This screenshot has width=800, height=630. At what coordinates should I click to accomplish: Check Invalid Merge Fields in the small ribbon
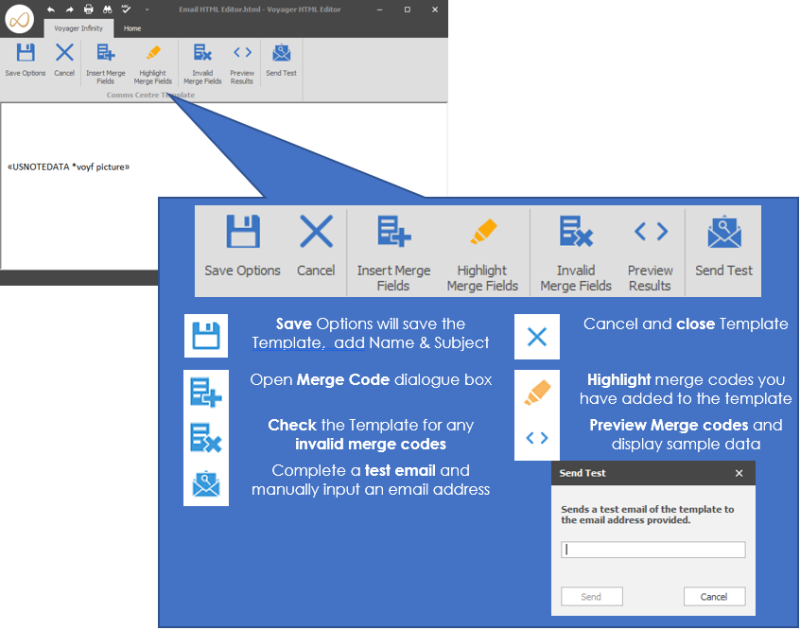click(202, 60)
